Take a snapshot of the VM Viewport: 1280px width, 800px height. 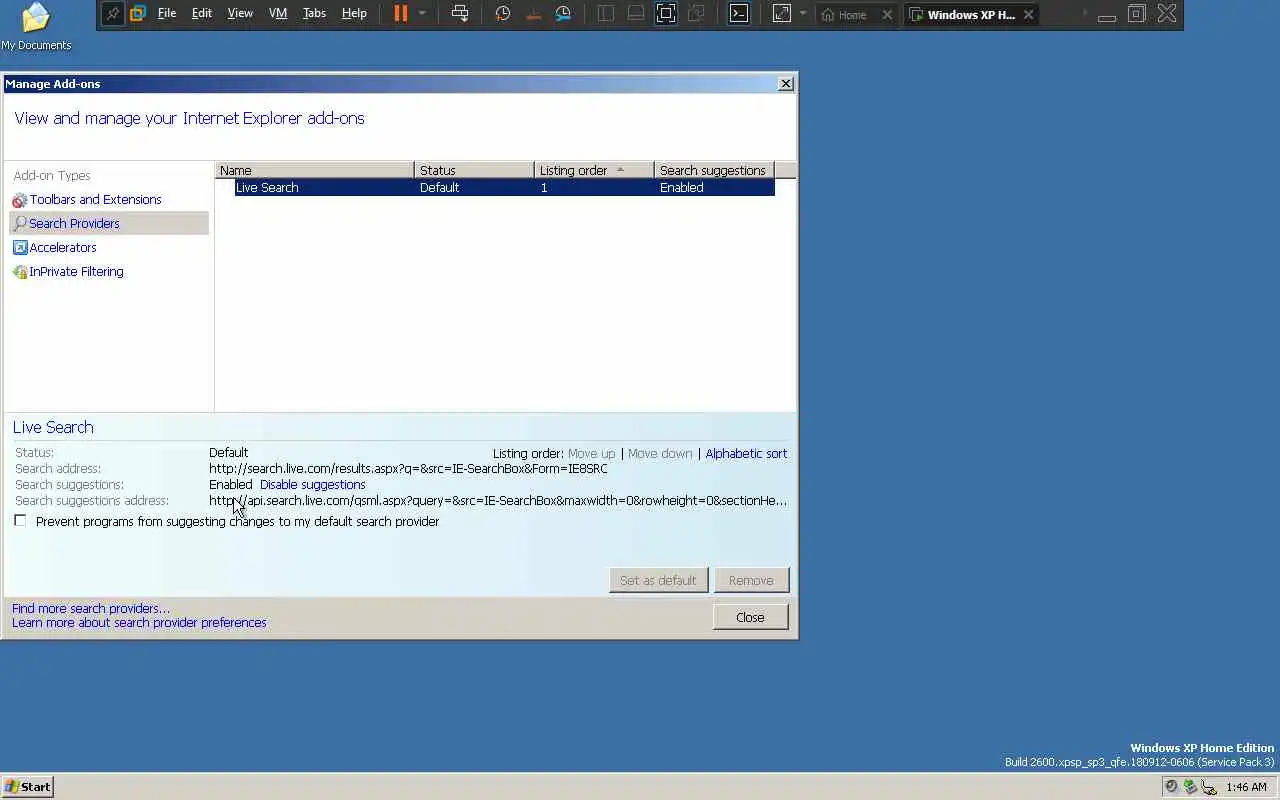(503, 14)
